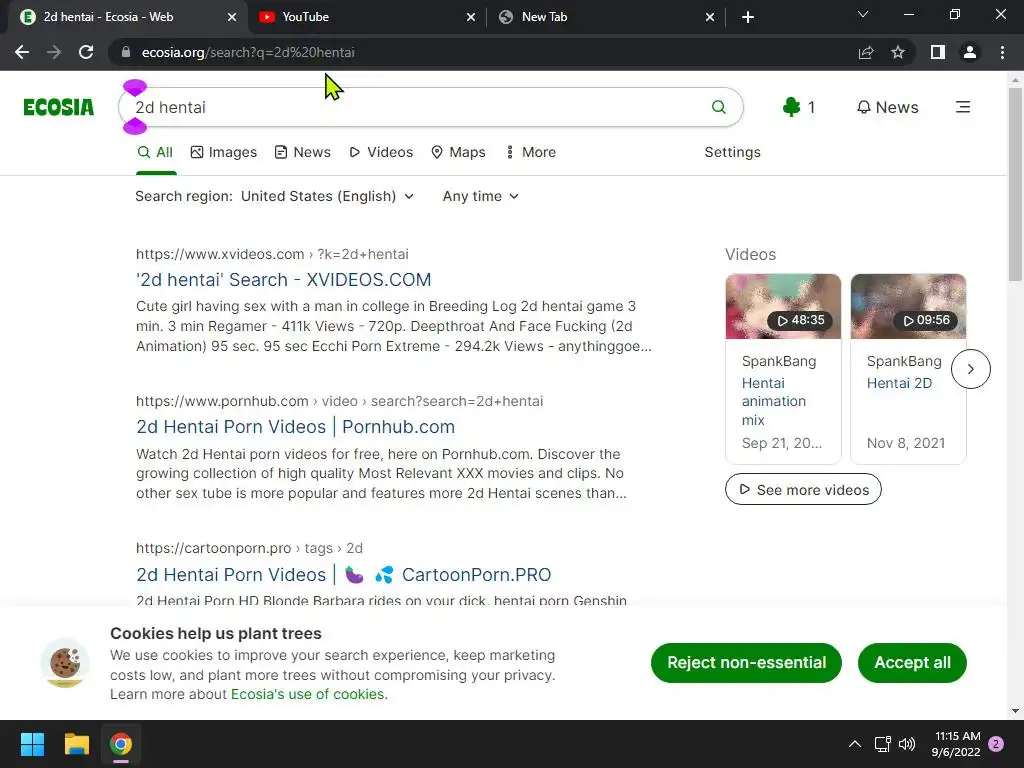The height and width of the screenshot is (768, 1024).
Task: Open the Ecosia hamburger menu
Action: tap(963, 107)
